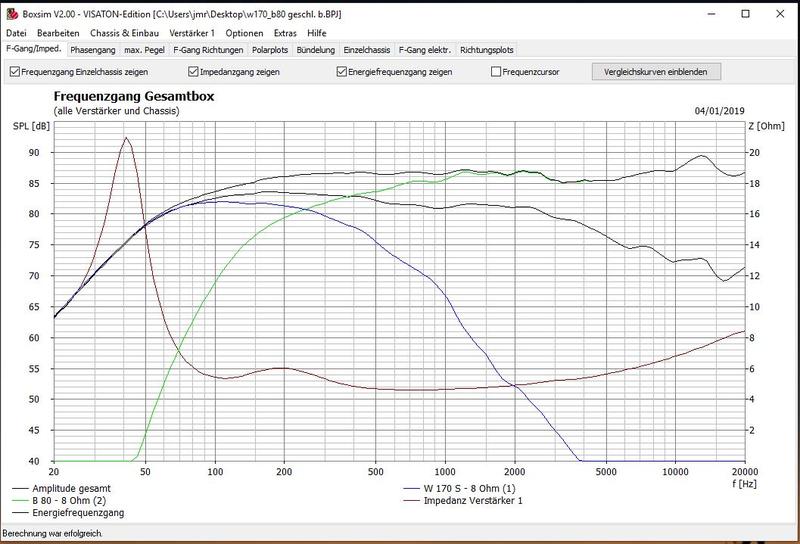This screenshot has height=544, width=800.
Task: Toggle Impedanzgang zeigen checkbox
Action: click(x=194, y=72)
